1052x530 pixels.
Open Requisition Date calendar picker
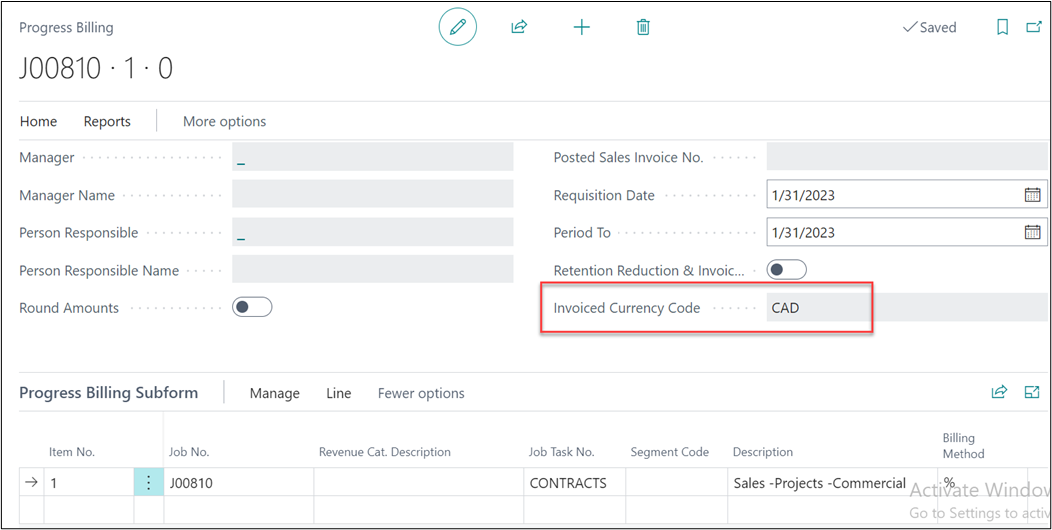[x=1032, y=195]
